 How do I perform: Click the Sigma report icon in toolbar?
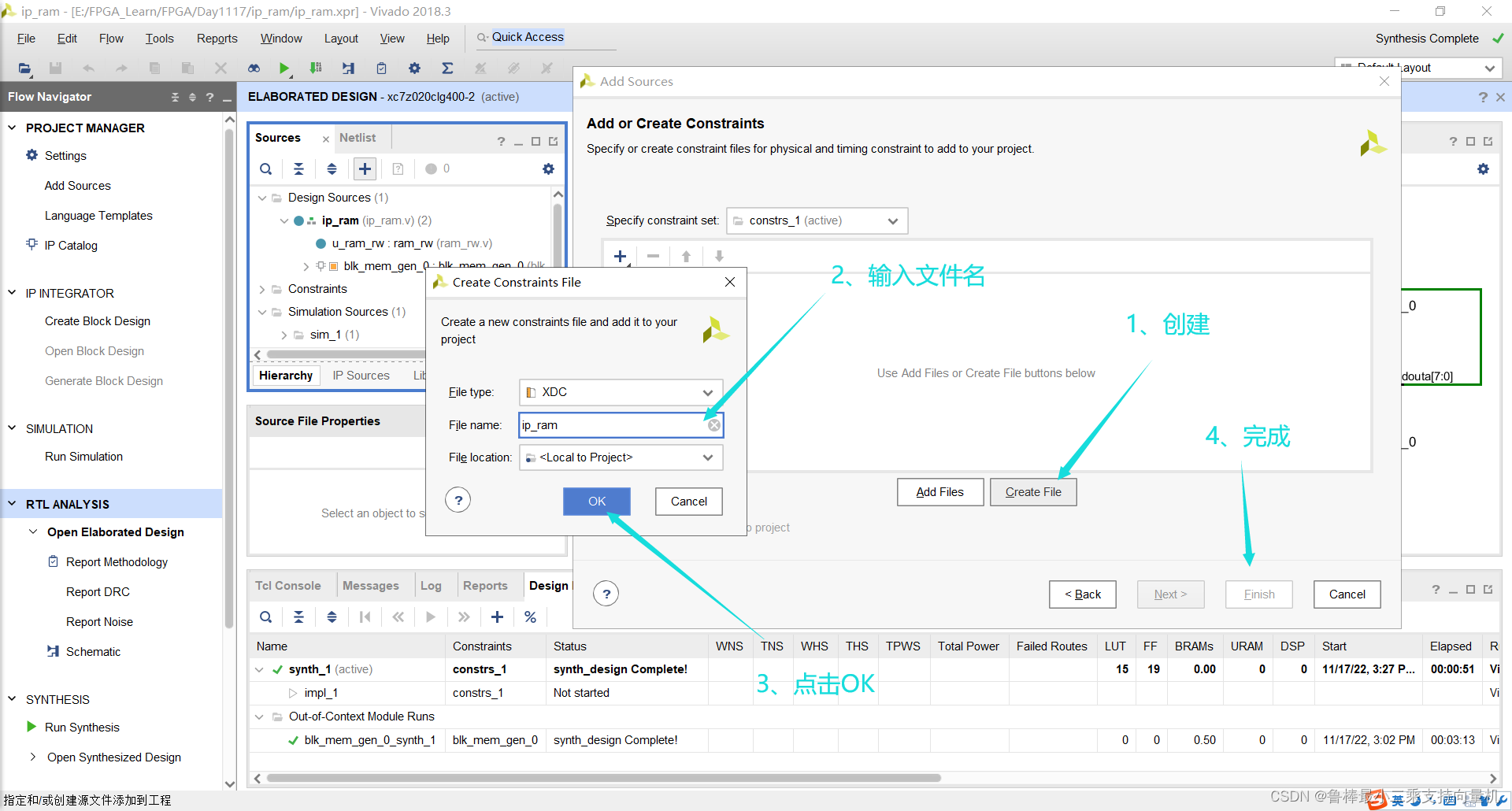coord(447,69)
